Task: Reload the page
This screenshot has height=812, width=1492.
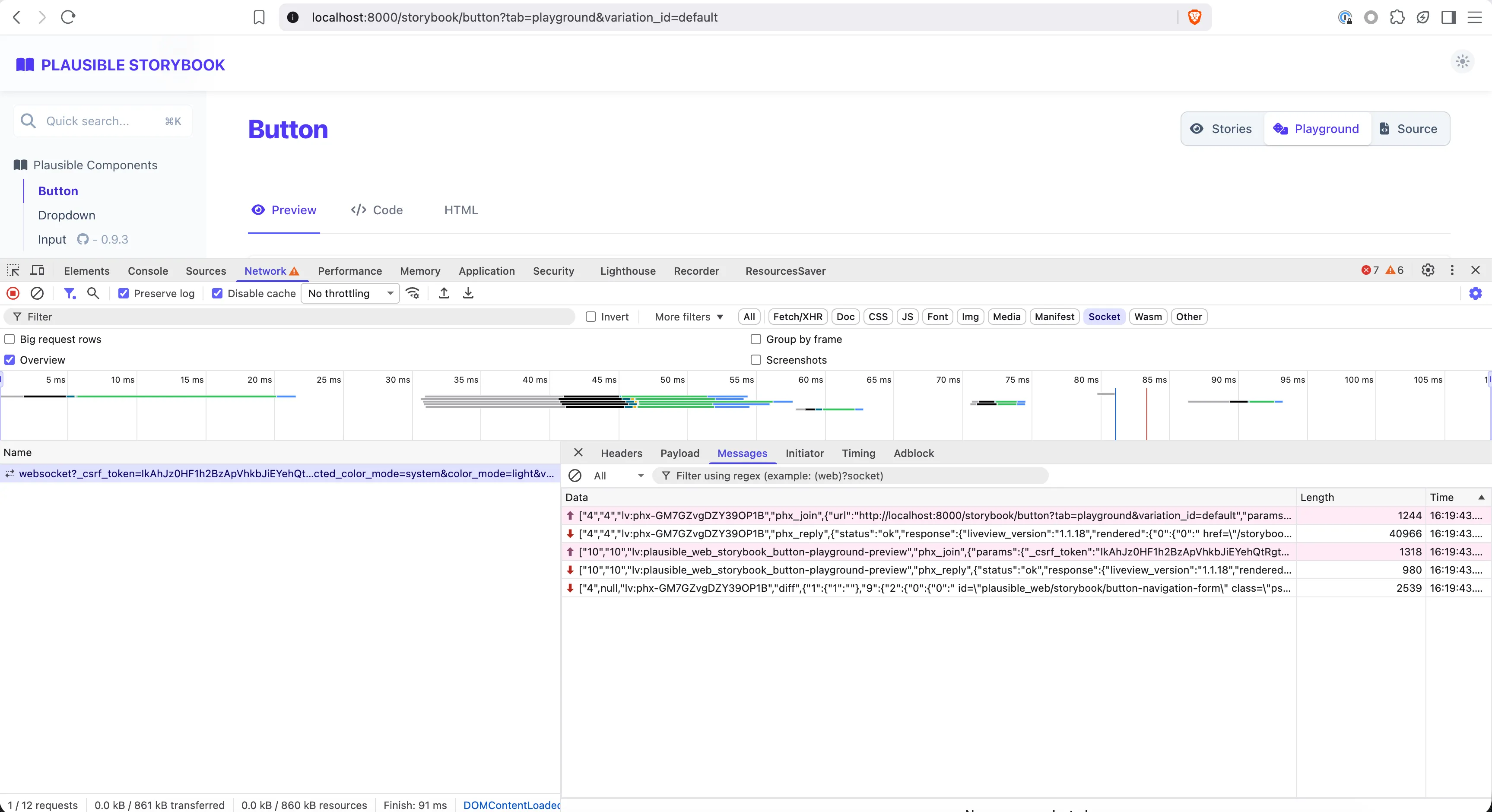Action: click(x=68, y=17)
